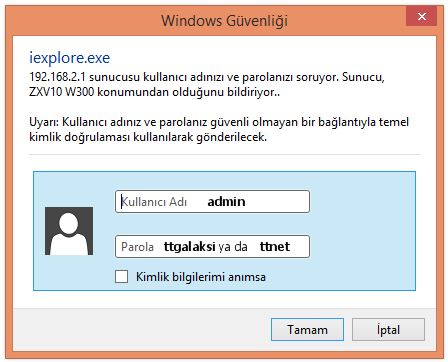Tick the Kimlik bilgilerimi anımsa checkbox

pyautogui.click(x=121, y=277)
